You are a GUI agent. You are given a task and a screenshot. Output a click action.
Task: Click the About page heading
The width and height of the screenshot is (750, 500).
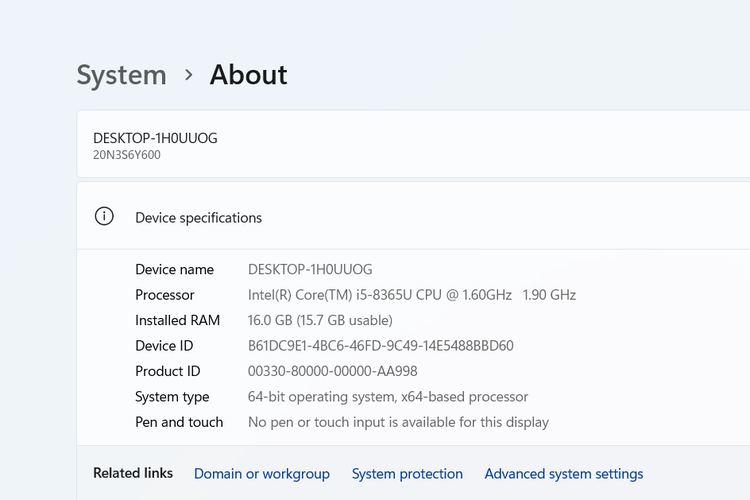tap(248, 75)
